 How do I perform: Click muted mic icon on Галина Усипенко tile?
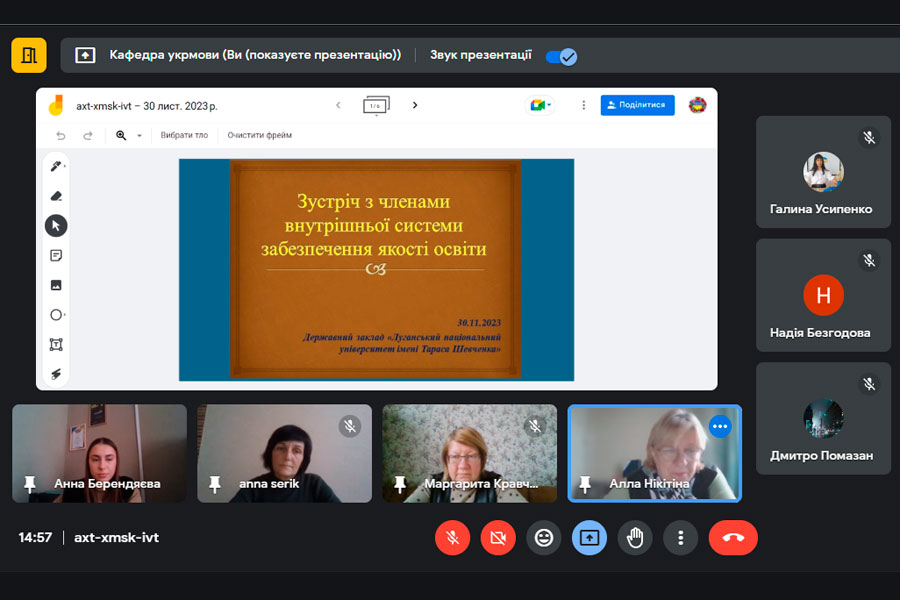(x=869, y=138)
